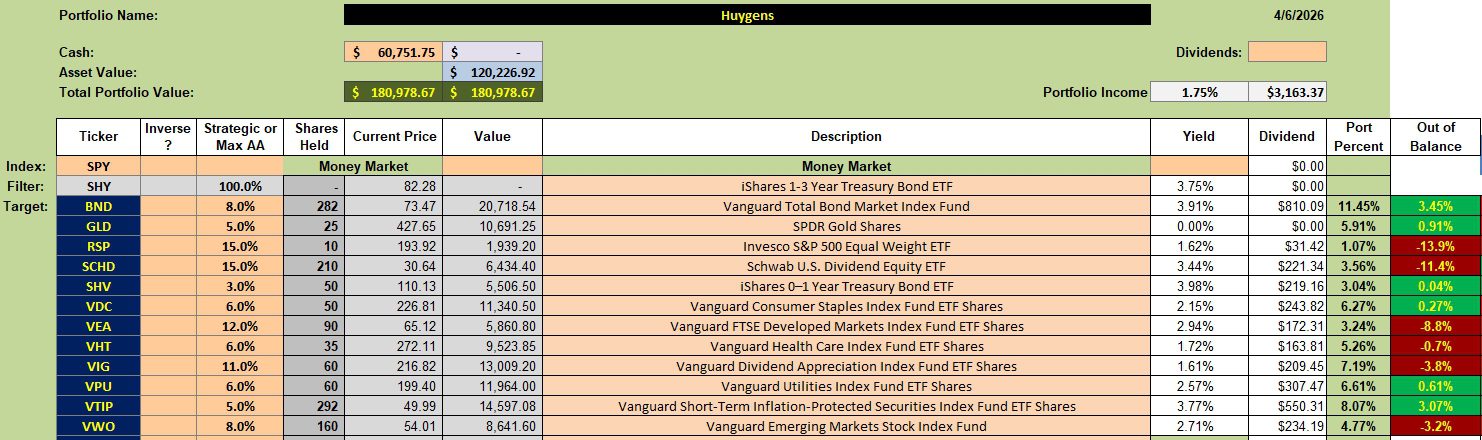Select the Value column header
Image resolution: width=1482 pixels, height=440 pixels.
point(493,137)
